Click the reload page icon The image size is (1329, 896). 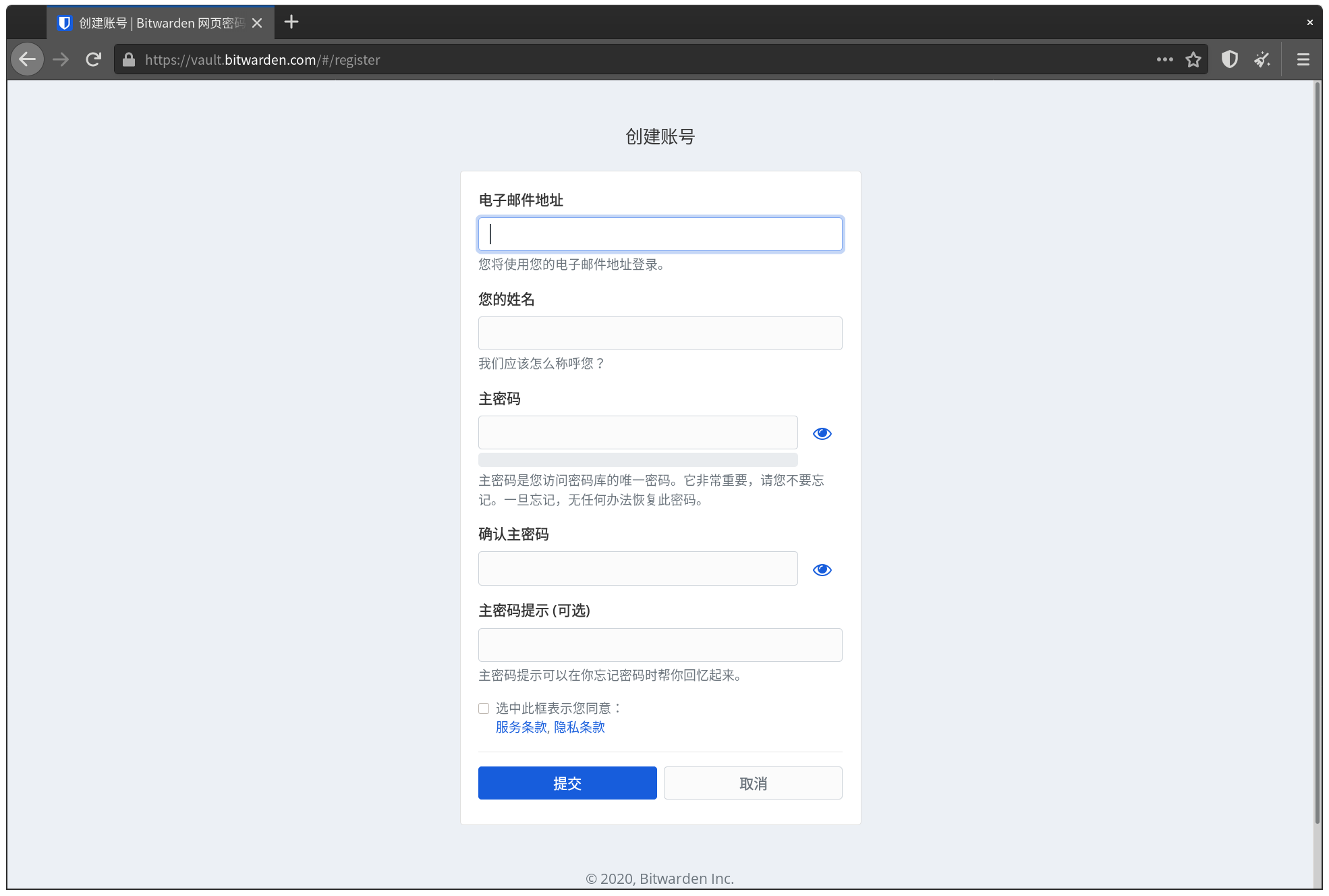(93, 59)
